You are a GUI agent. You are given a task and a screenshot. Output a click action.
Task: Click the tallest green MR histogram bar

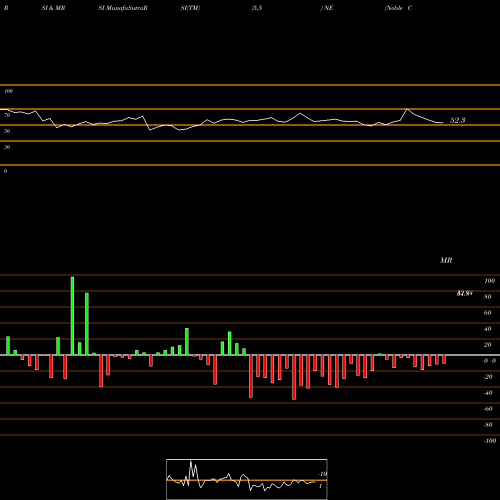click(72, 316)
